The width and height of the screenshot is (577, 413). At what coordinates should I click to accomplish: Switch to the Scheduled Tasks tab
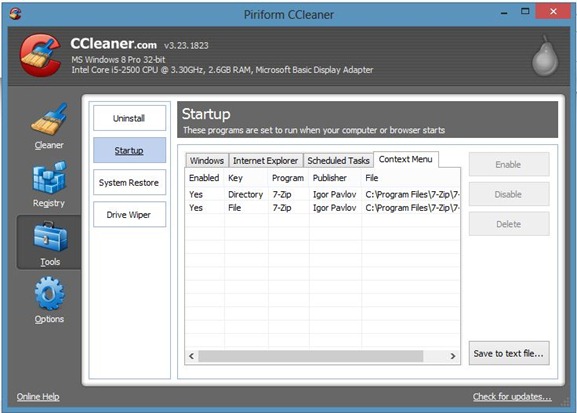pos(338,160)
